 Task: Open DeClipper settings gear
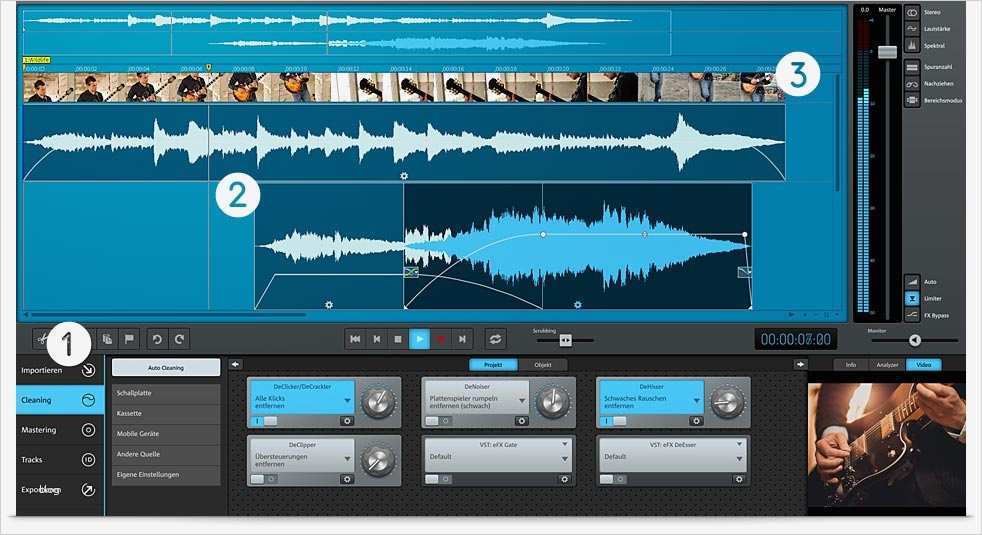[347, 479]
